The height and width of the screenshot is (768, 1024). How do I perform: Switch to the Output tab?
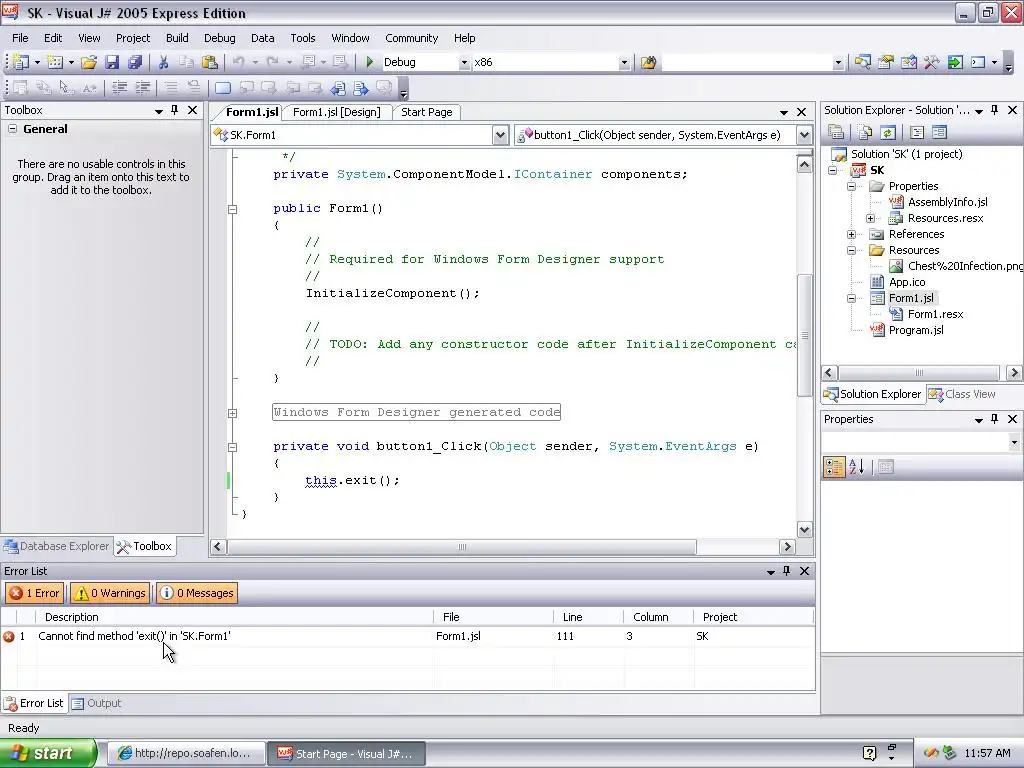coord(97,703)
